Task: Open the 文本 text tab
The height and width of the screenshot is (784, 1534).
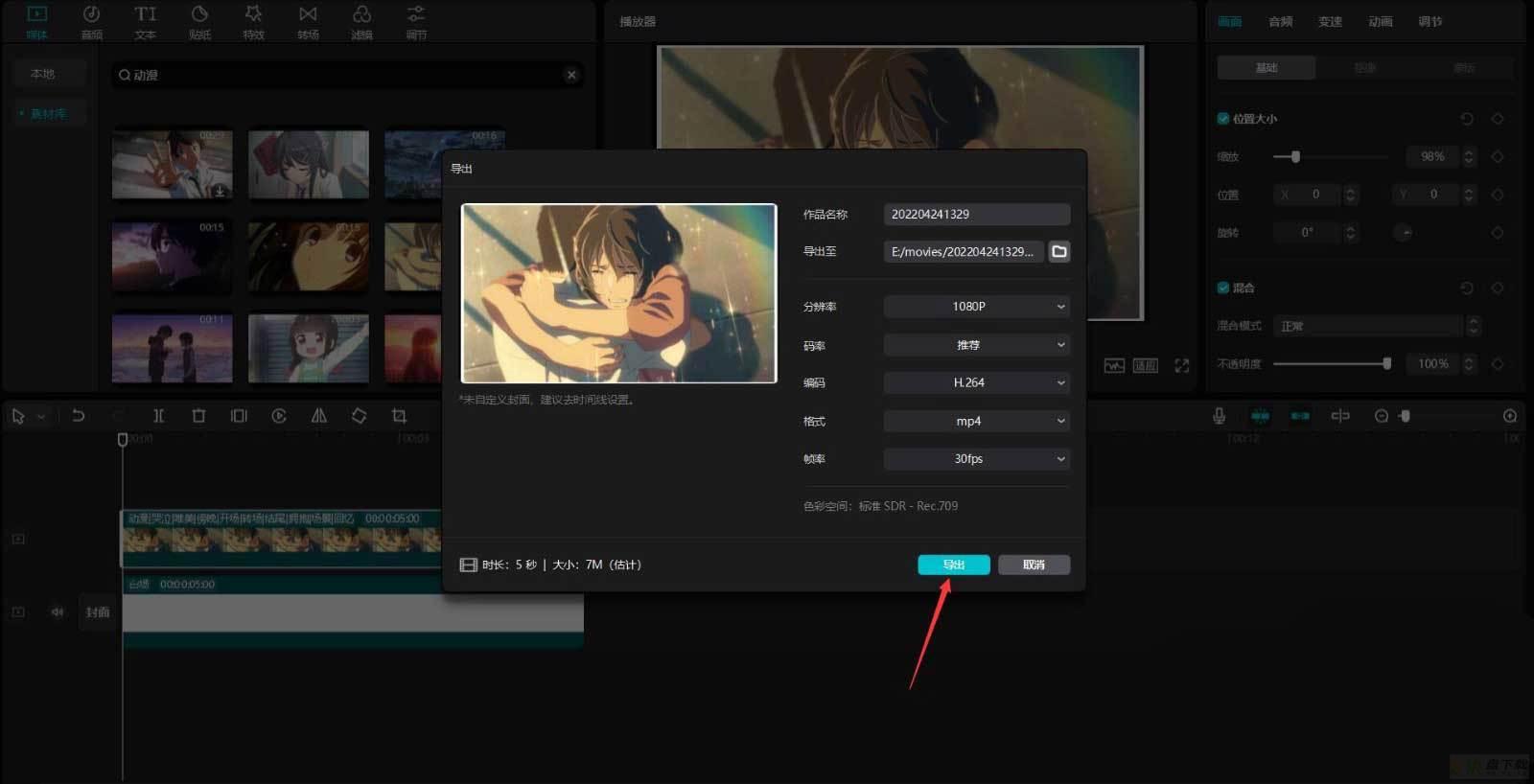Action: pos(145,22)
